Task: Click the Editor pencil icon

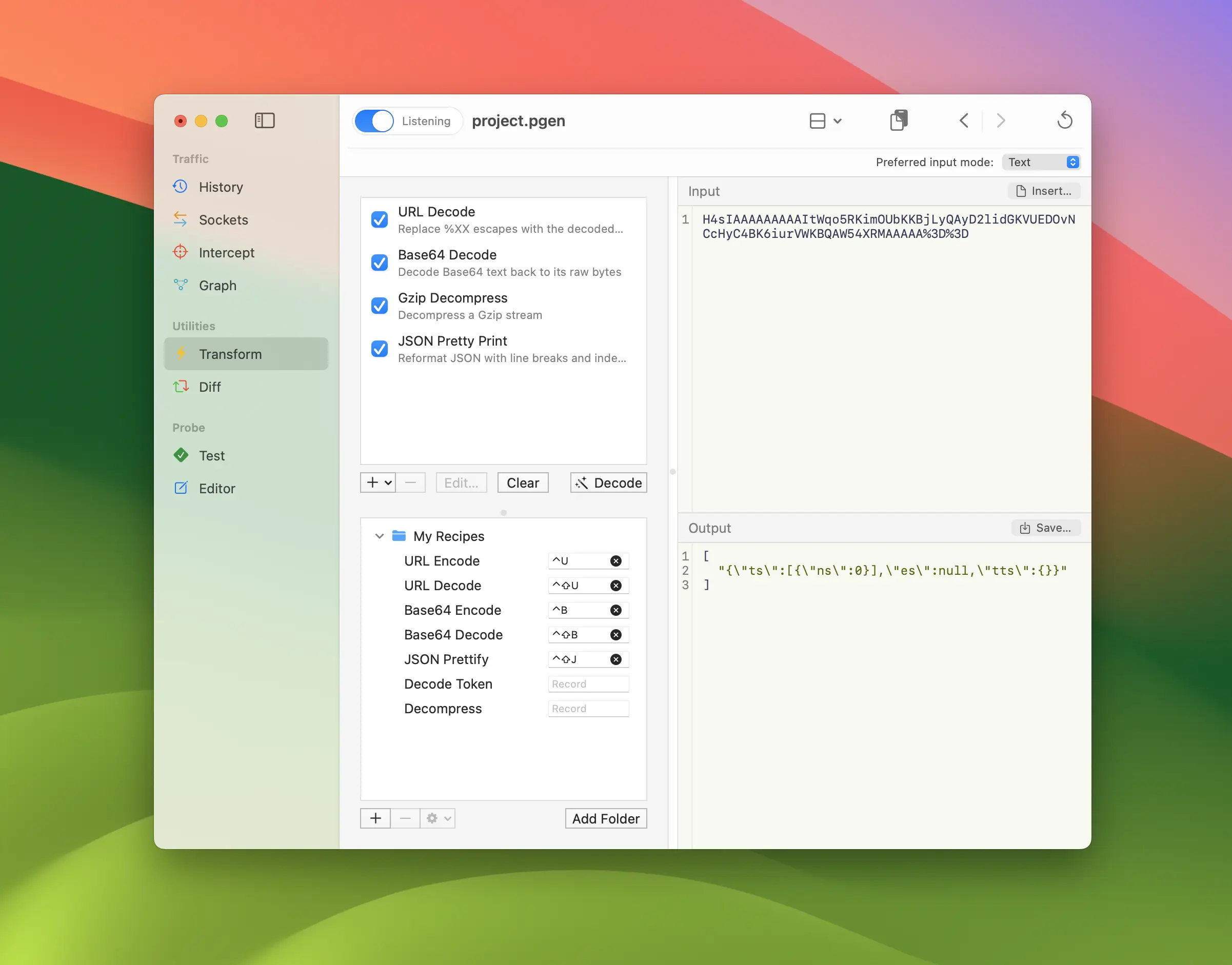Action: [x=181, y=488]
